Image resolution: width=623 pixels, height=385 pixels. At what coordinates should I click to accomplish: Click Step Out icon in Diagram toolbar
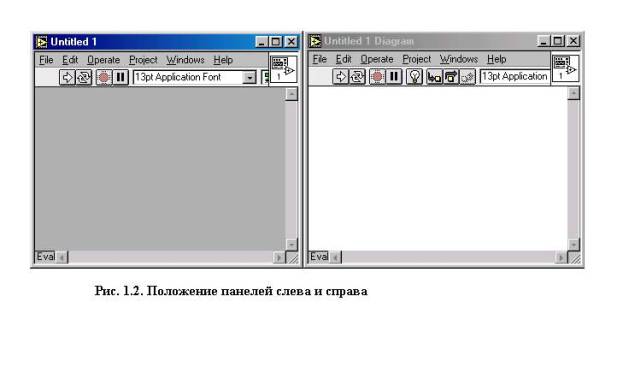(467, 76)
